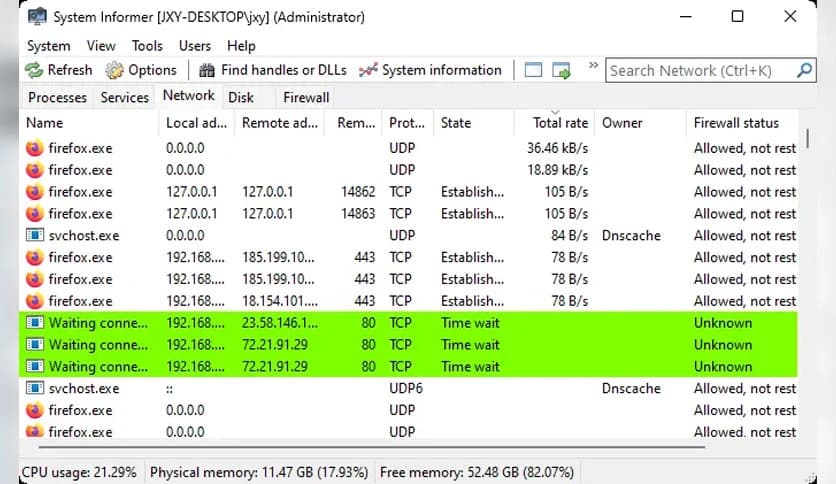The image size is (836, 484).
Task: Click the 18.89 kB/s total rate
Action: 557,170
